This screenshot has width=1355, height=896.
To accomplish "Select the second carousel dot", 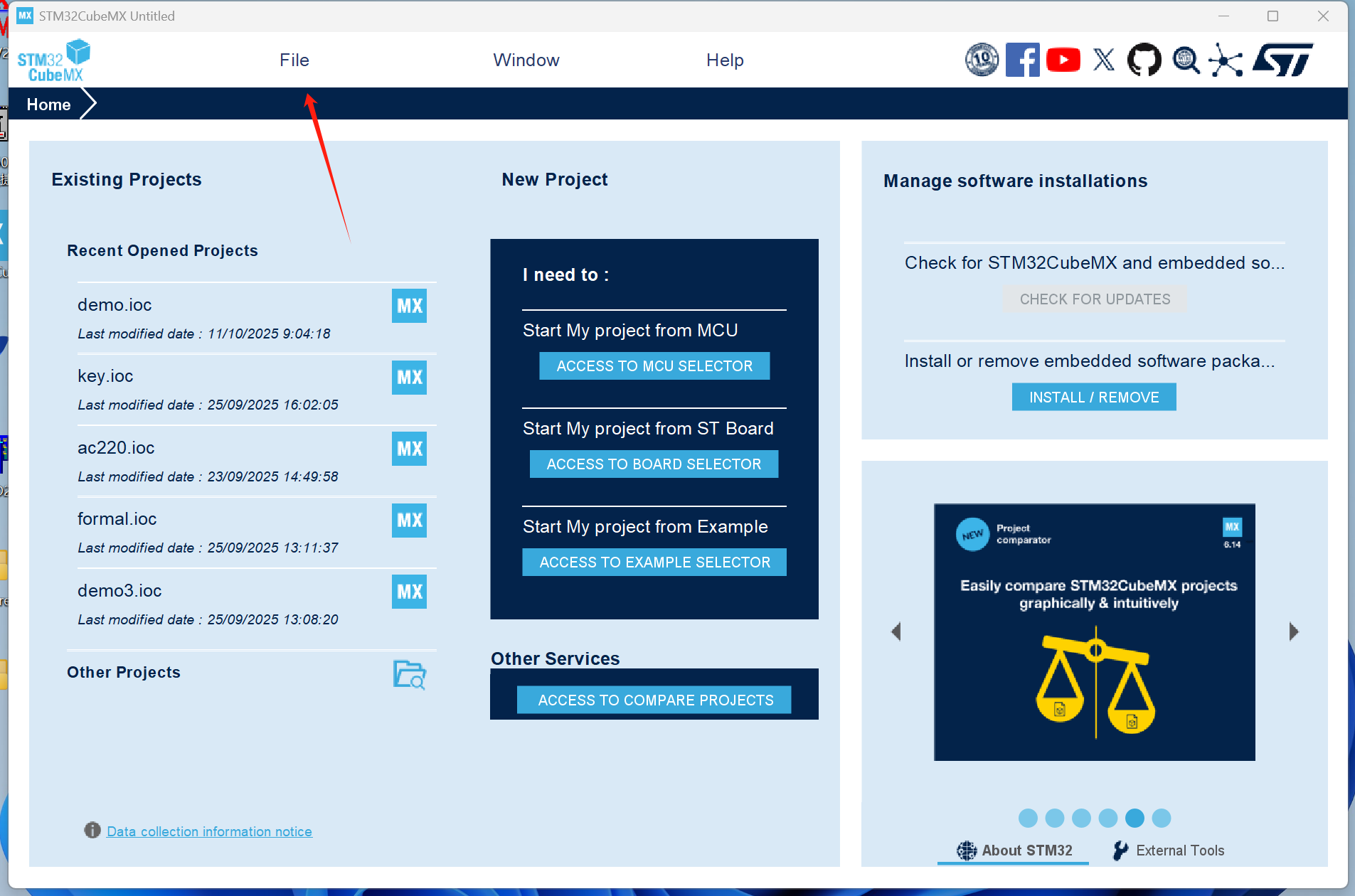I will click(x=1055, y=818).
